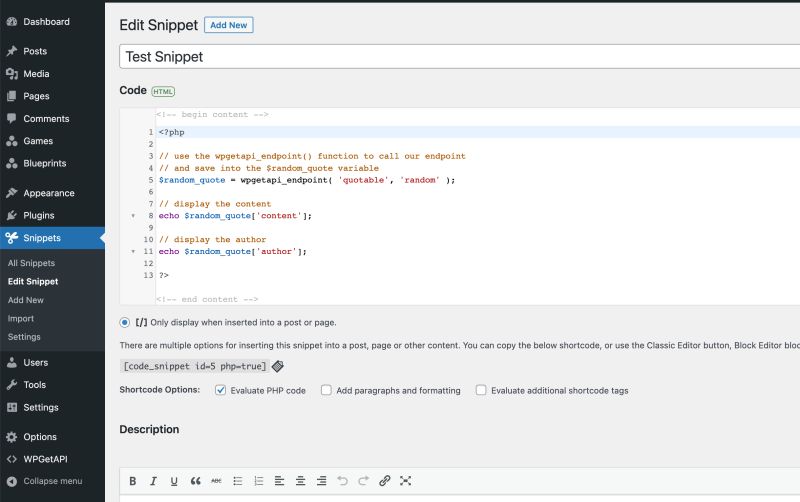Click the Appearance paintbrush icon
The height and width of the screenshot is (502, 800).
point(12,193)
